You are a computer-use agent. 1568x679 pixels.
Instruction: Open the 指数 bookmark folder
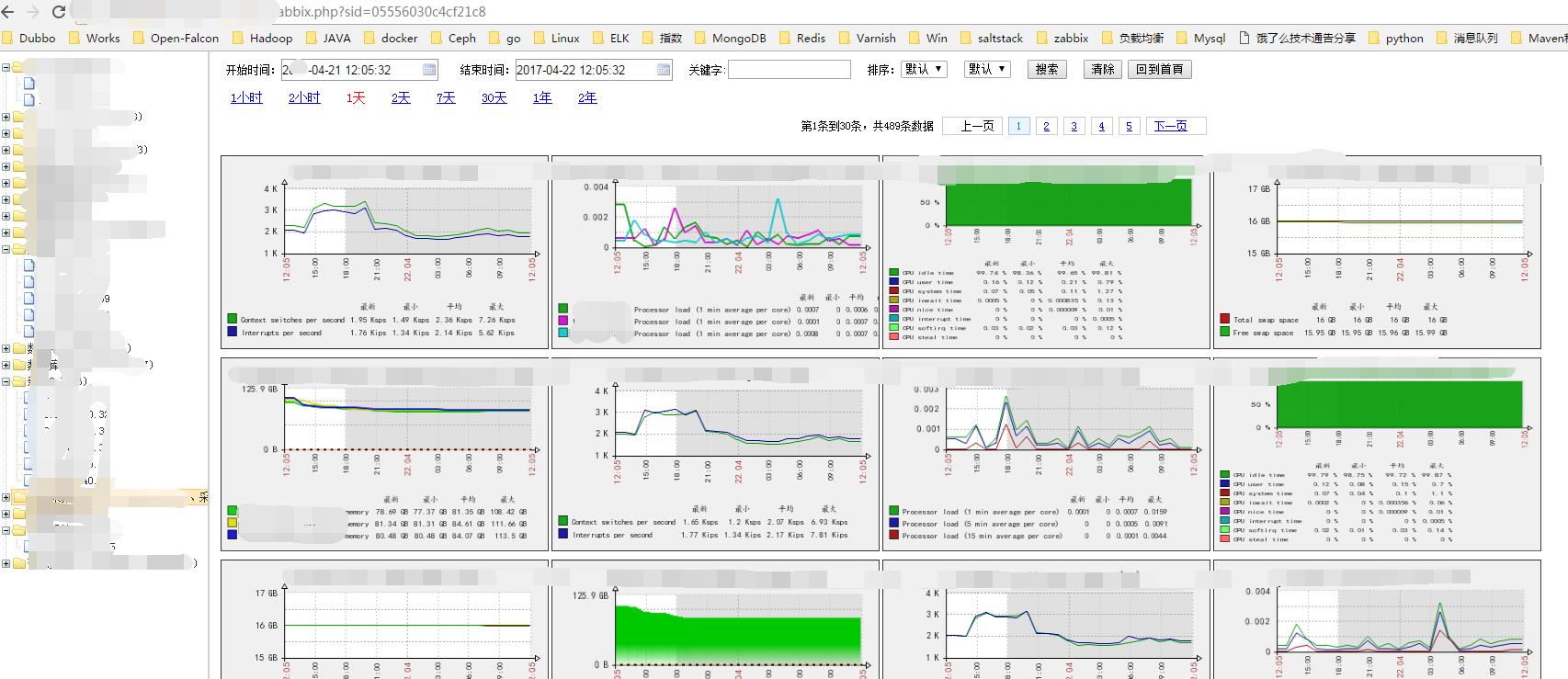point(663,38)
